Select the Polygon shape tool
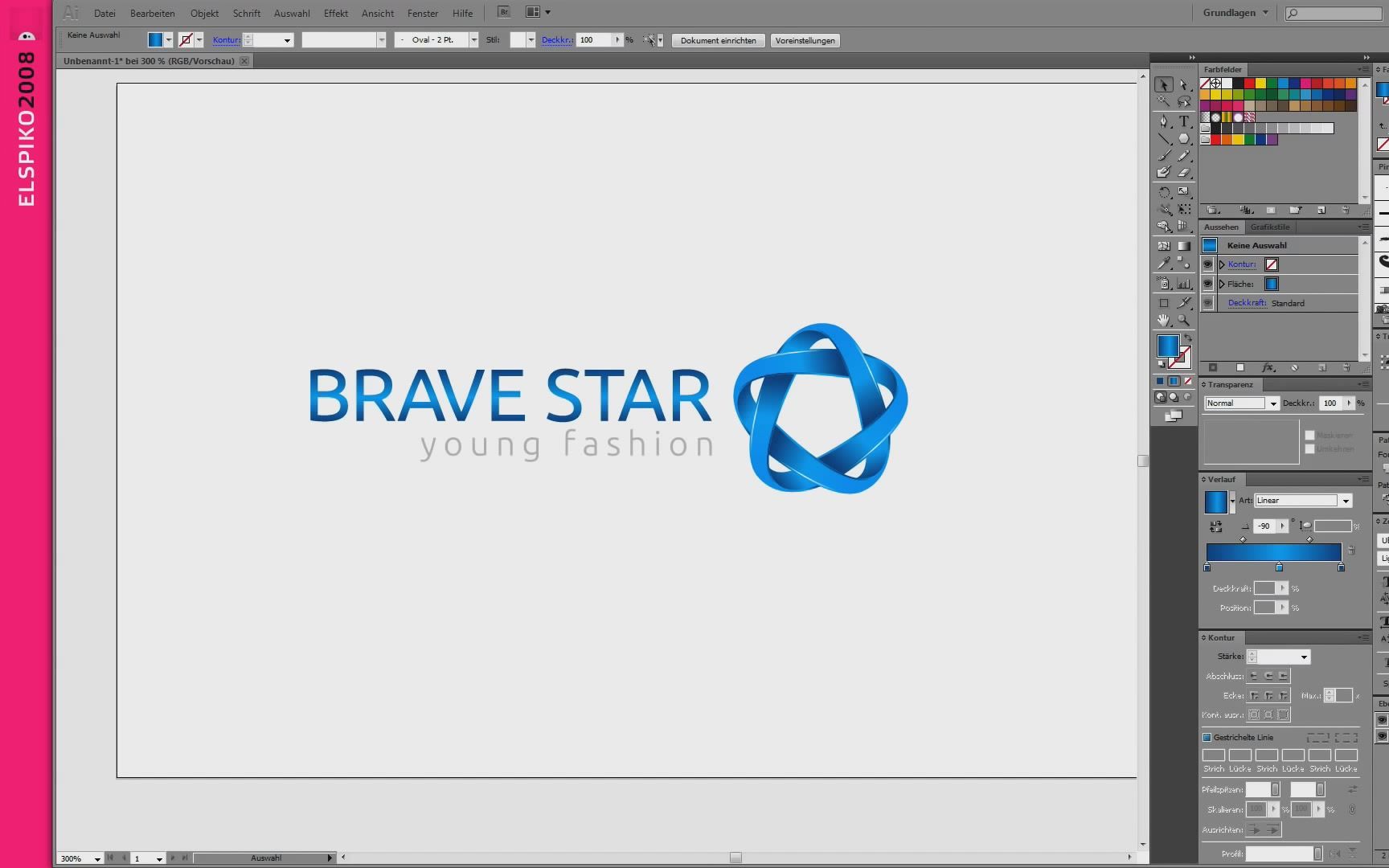 [x=1184, y=138]
